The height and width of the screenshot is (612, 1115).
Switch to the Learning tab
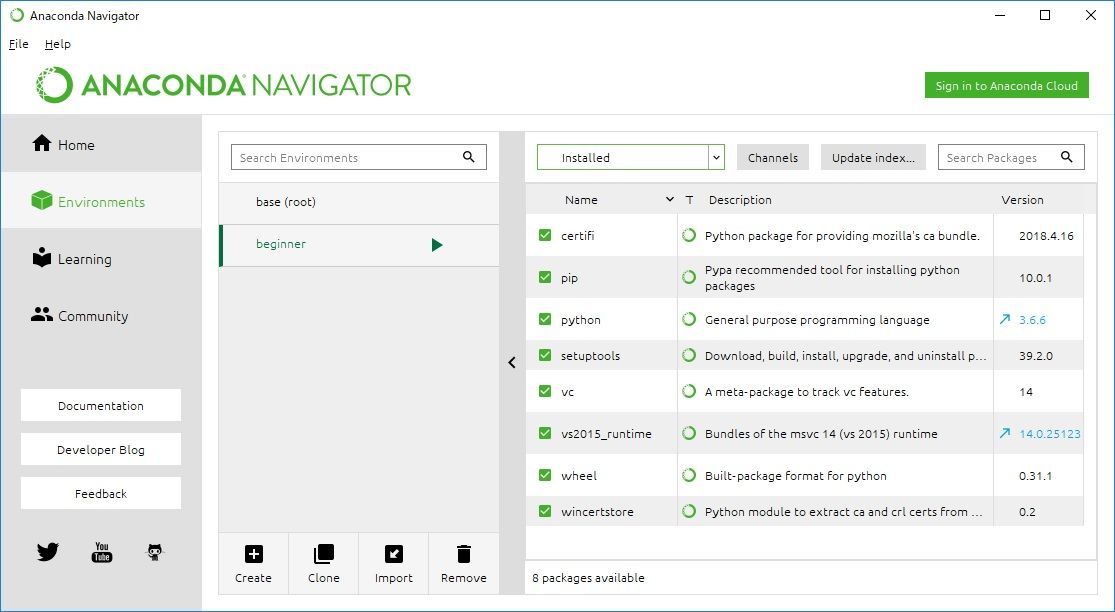(x=101, y=259)
